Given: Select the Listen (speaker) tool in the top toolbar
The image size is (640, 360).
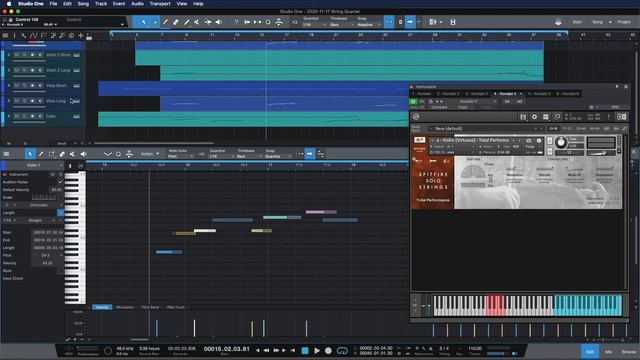Looking at the screenshot, I should [x=219, y=22].
